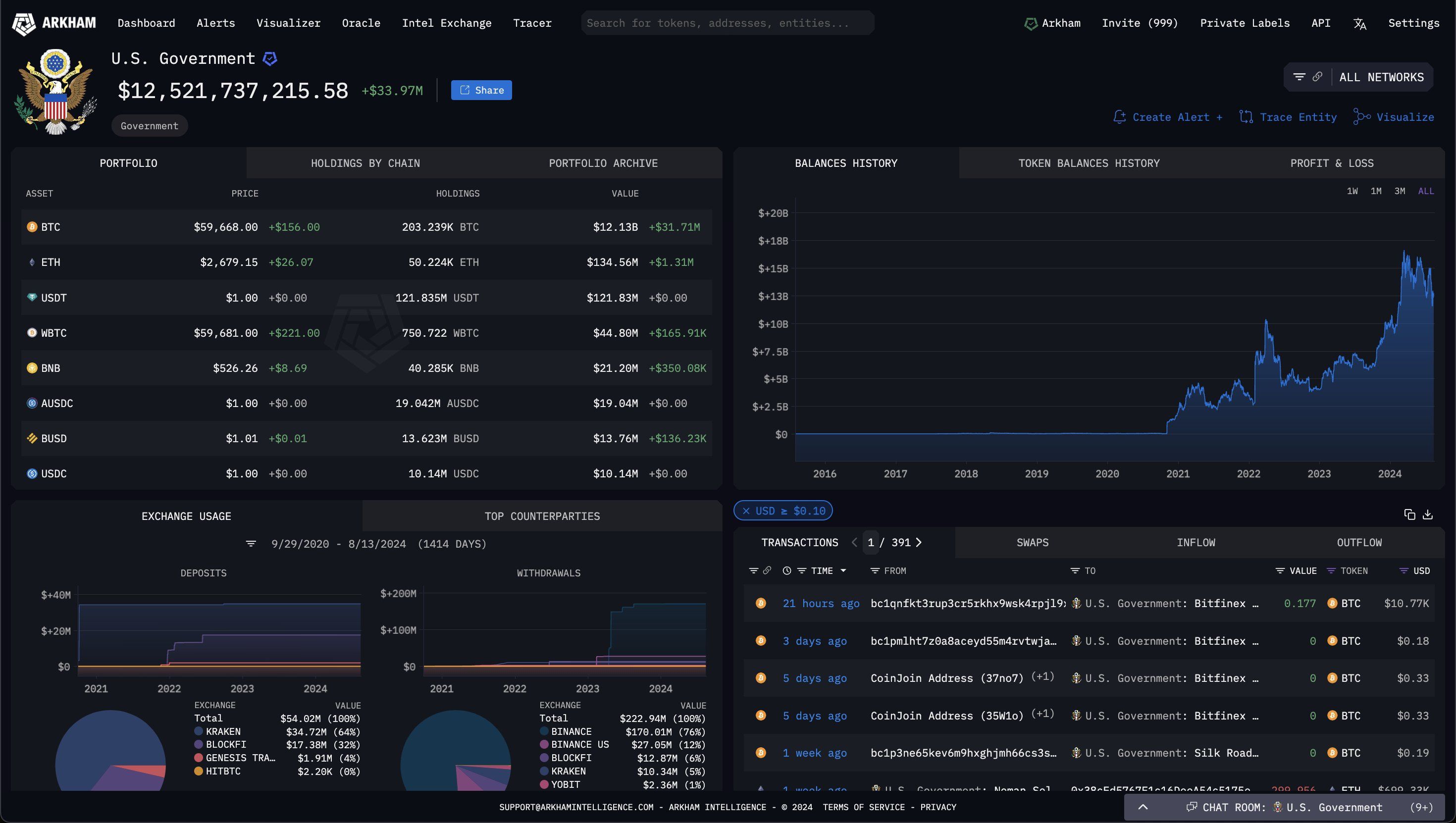The width and height of the screenshot is (1456, 823).
Task: Click the U.S. Government eagle seal image
Action: 55,92
